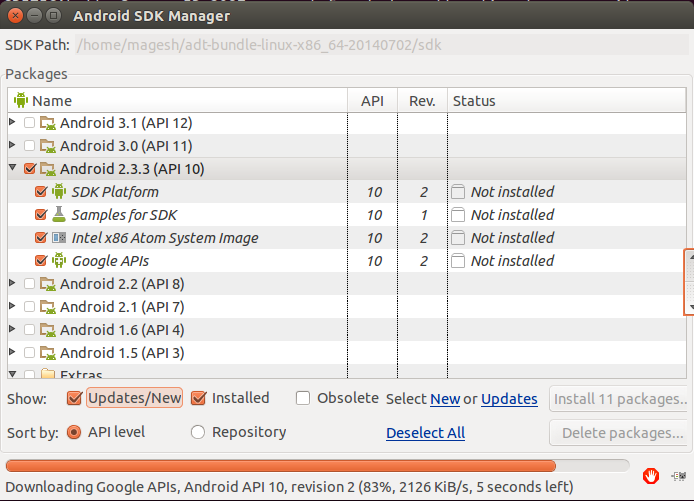694x501 pixels.
Task: Click the Samples for SDK flask icon
Action: 59,215
